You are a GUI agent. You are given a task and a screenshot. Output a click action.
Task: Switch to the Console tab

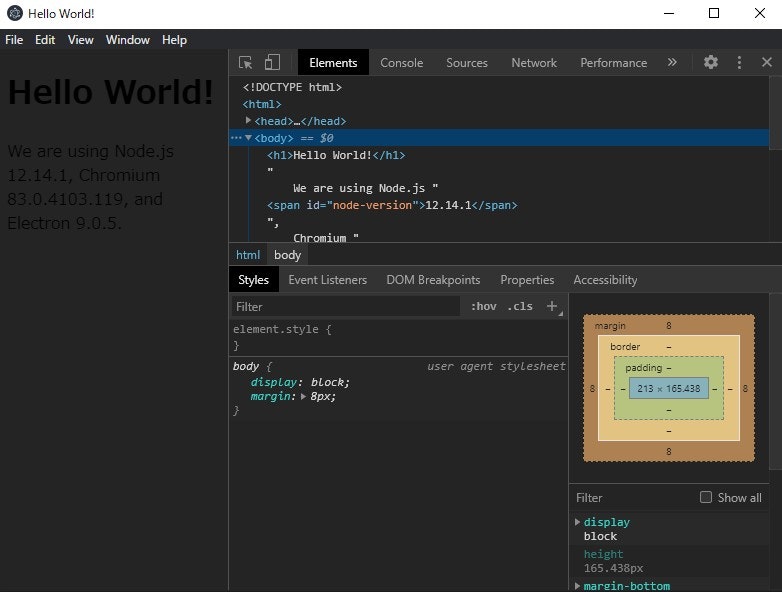tap(401, 62)
